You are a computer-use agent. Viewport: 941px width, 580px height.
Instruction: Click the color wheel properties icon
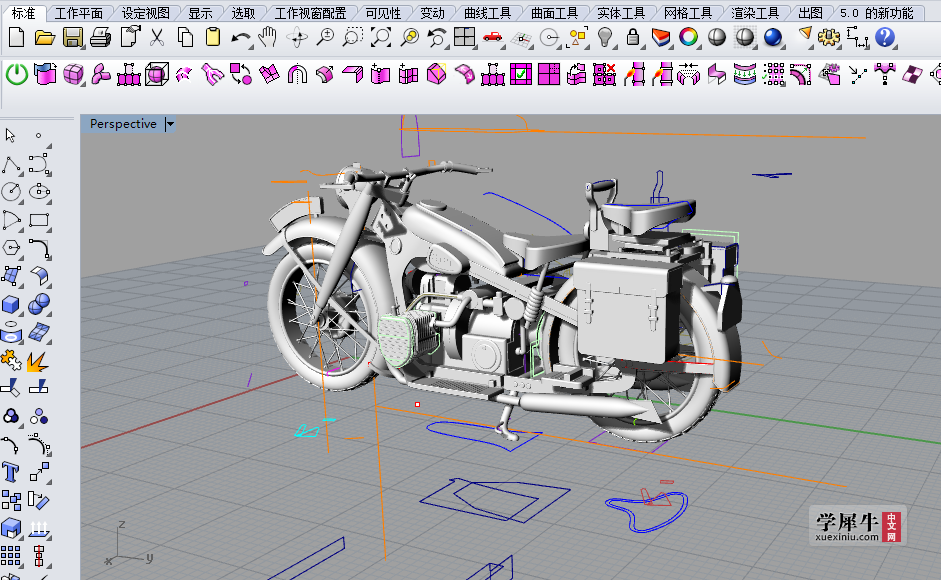click(x=688, y=38)
